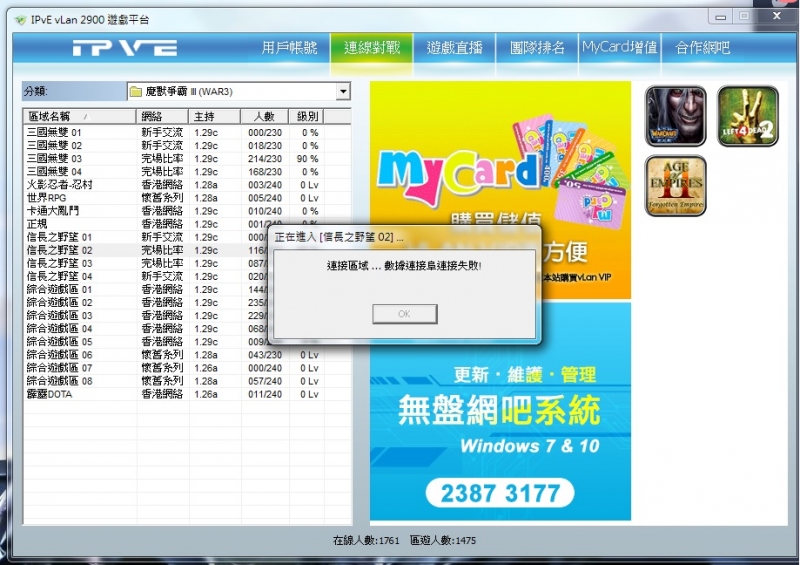Open the 用戶帳號 tab

(289, 48)
